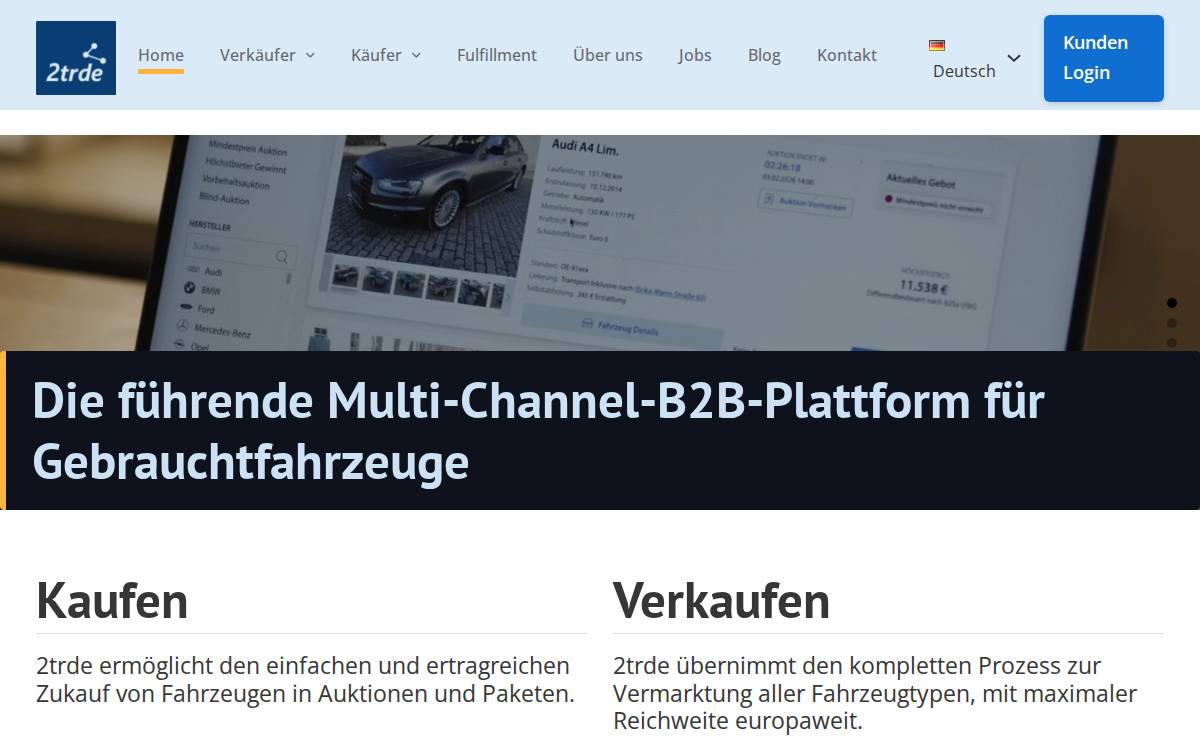Viewport: 1200px width, 750px height.
Task: Click the 2trde logo
Action: 76,58
